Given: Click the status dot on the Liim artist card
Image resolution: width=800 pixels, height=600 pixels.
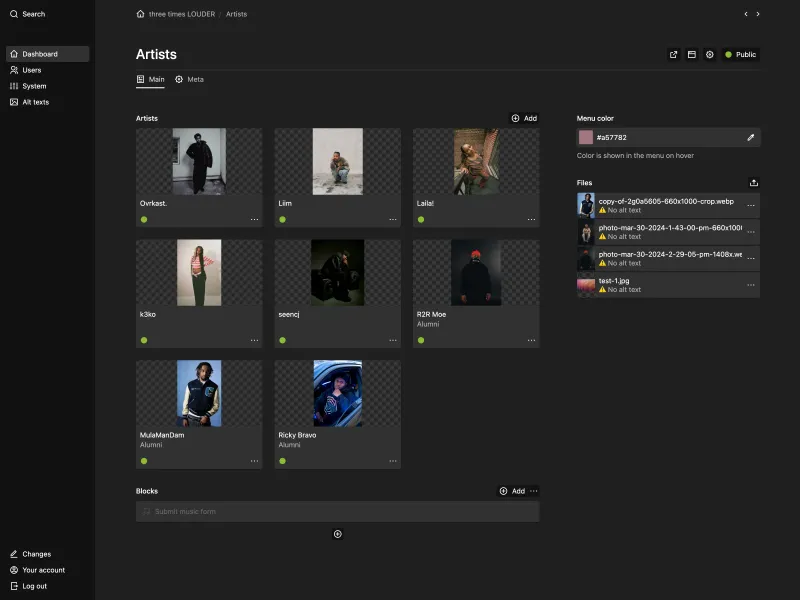Looking at the screenshot, I should click(283, 217).
